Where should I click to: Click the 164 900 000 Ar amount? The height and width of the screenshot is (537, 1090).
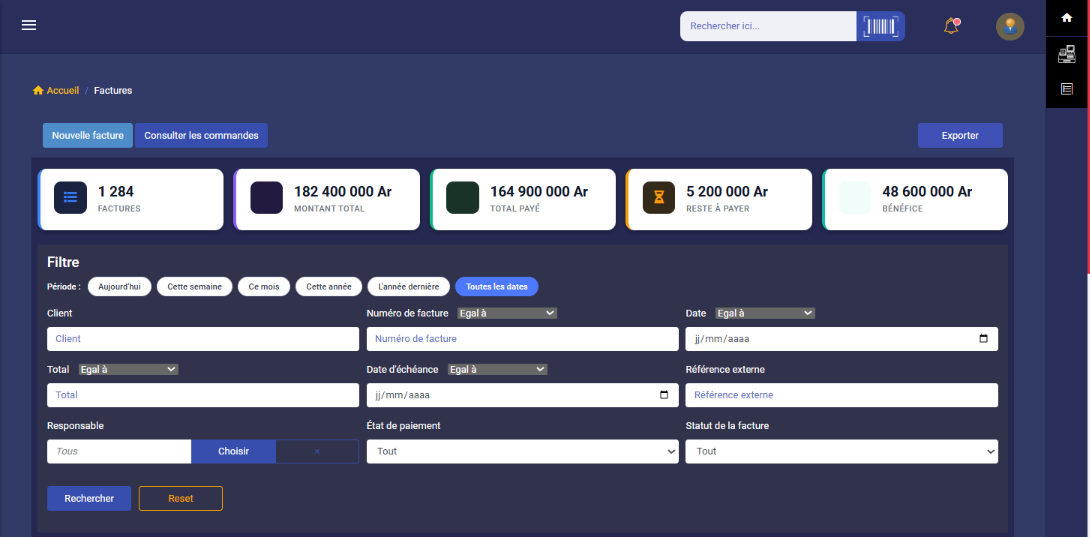pos(539,192)
